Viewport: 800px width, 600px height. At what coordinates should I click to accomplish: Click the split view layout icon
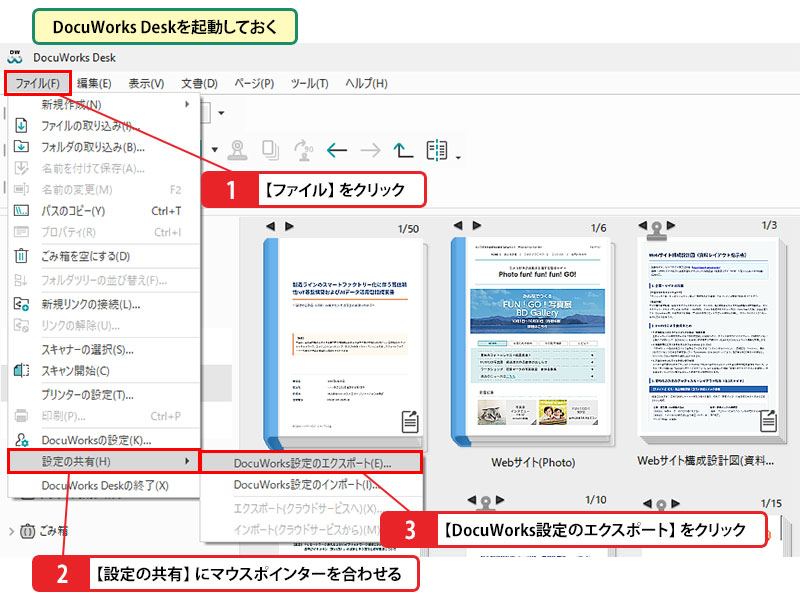click(x=437, y=151)
